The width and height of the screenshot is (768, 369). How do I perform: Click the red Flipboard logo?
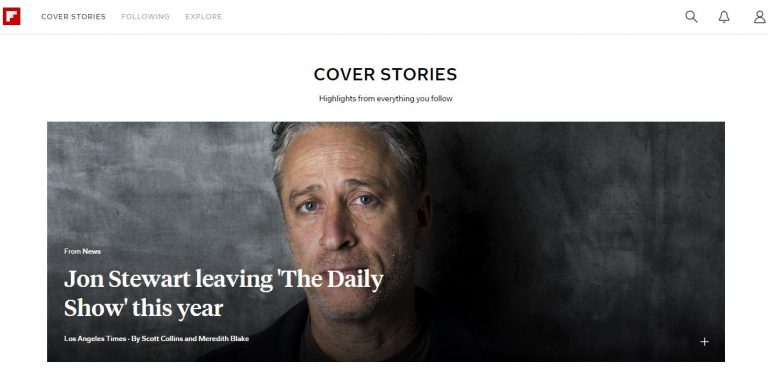point(11,16)
